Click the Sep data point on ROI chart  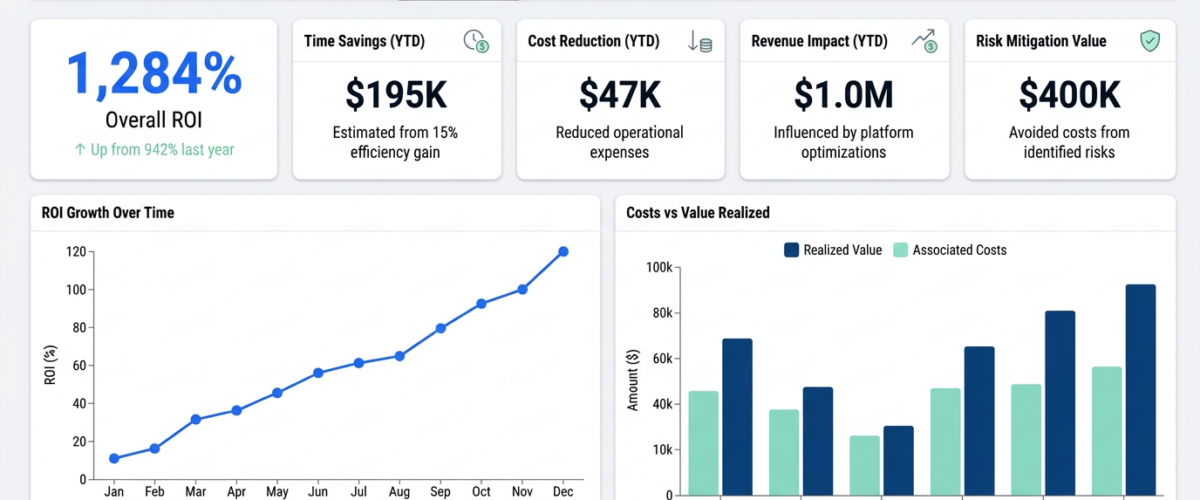point(441,328)
